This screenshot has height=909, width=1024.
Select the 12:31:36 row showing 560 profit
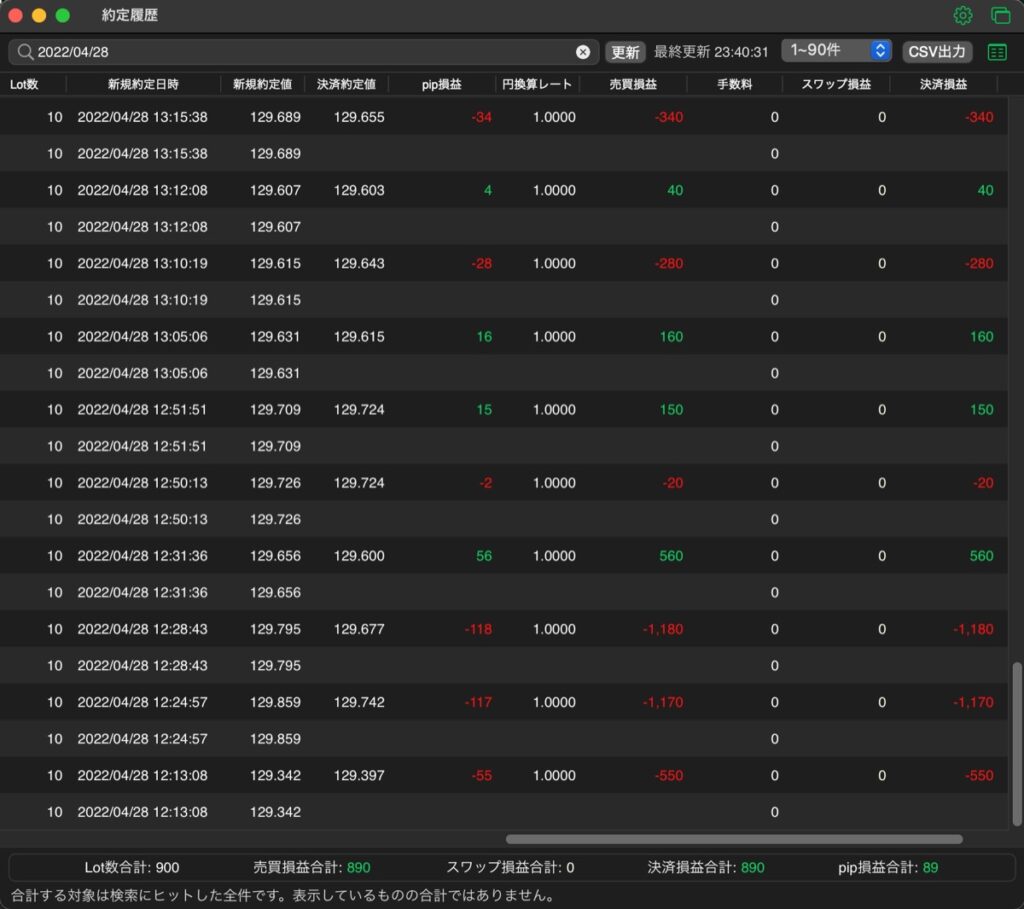pos(504,556)
